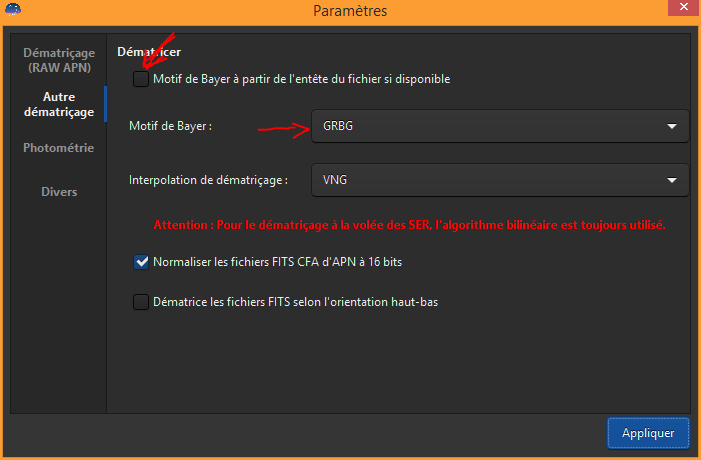Click the Siril app icon in title bar

(13, 9)
